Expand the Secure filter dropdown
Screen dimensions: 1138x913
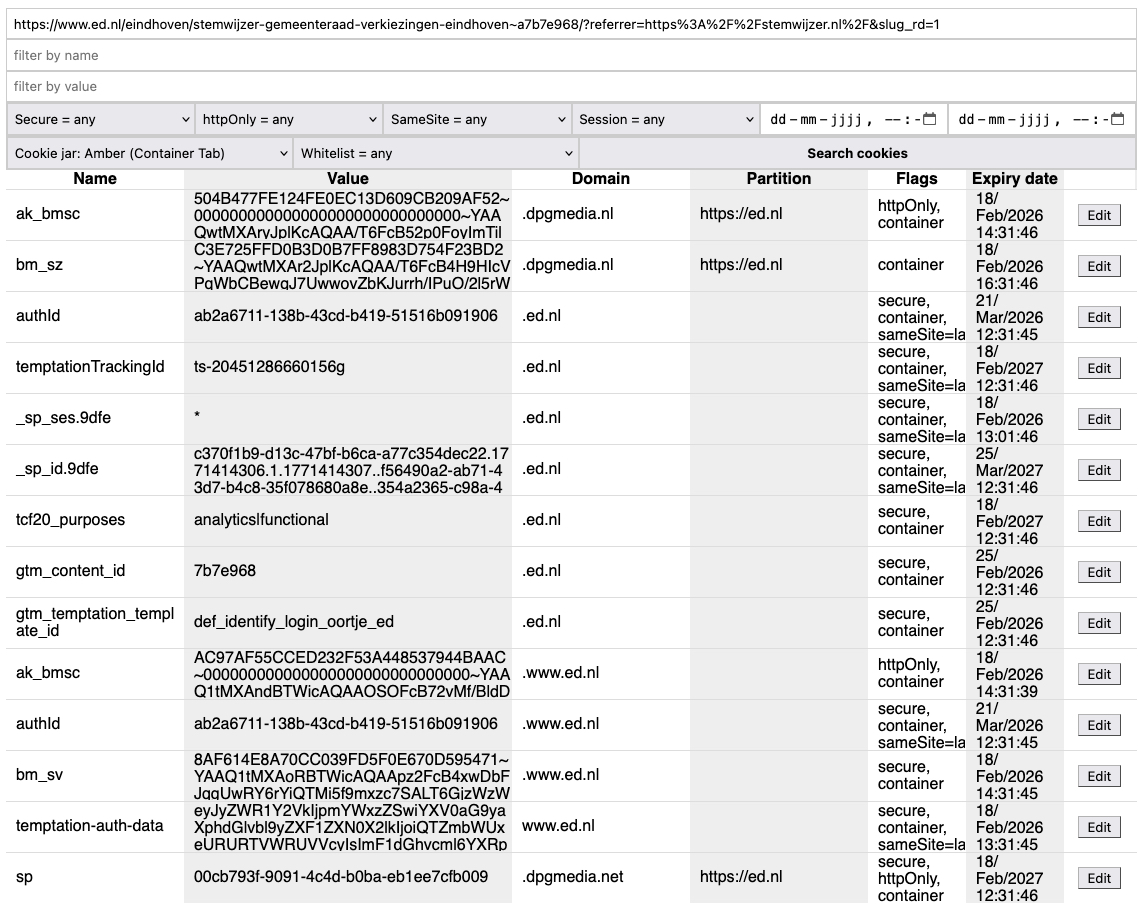[x=101, y=119]
